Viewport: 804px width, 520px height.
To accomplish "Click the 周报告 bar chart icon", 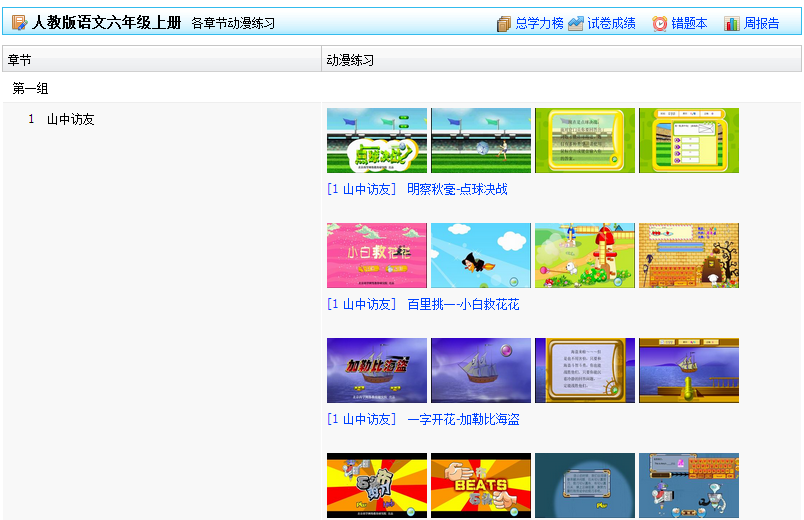I will [x=732, y=24].
